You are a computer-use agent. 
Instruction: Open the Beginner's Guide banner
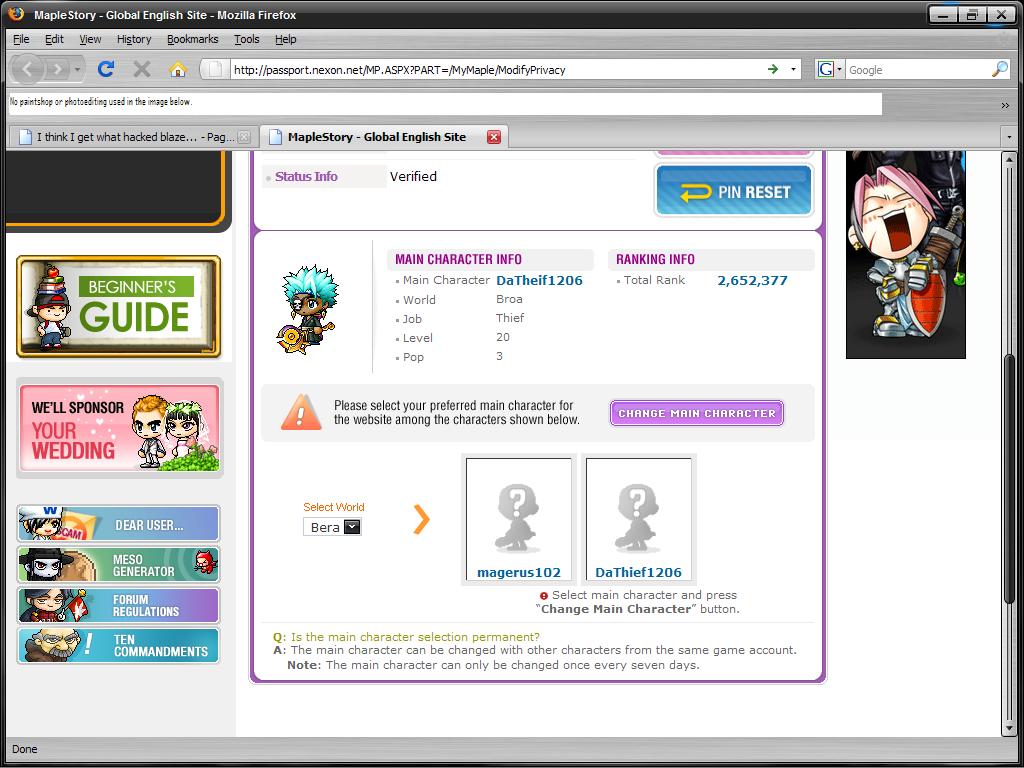tap(118, 307)
